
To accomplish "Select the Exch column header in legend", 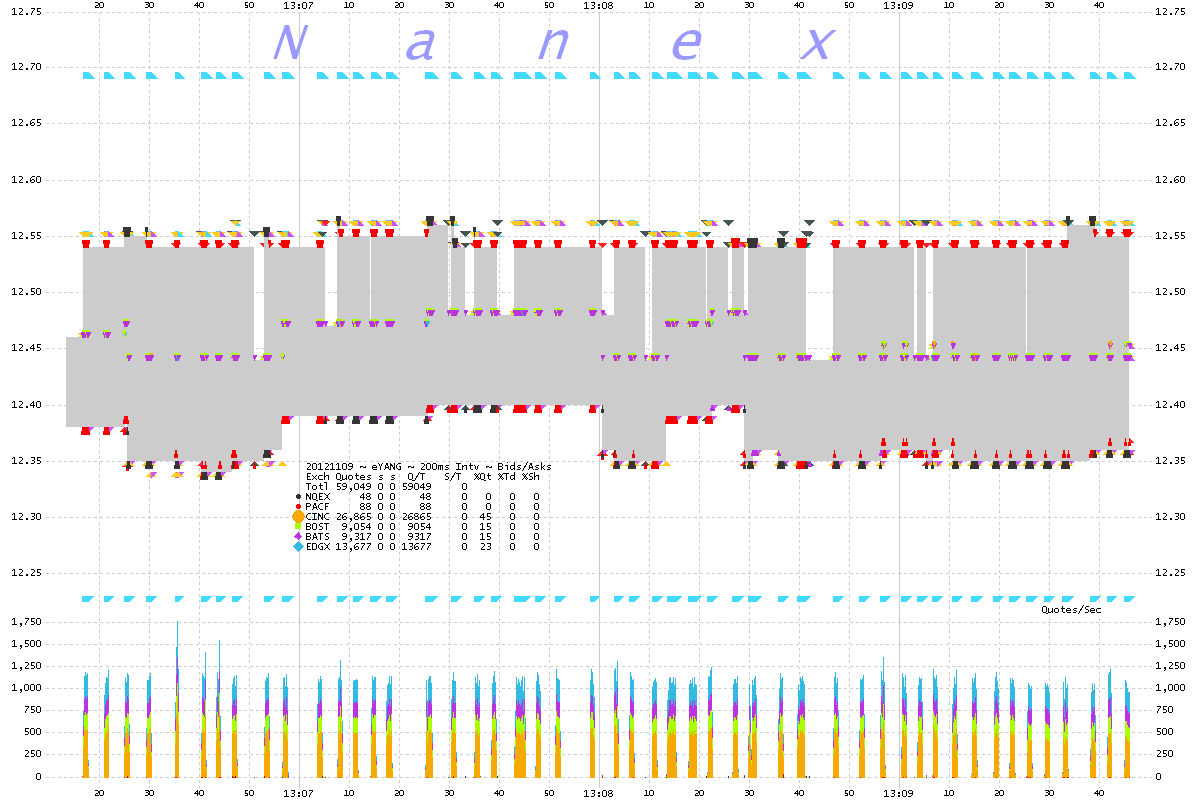I will tap(318, 477).
